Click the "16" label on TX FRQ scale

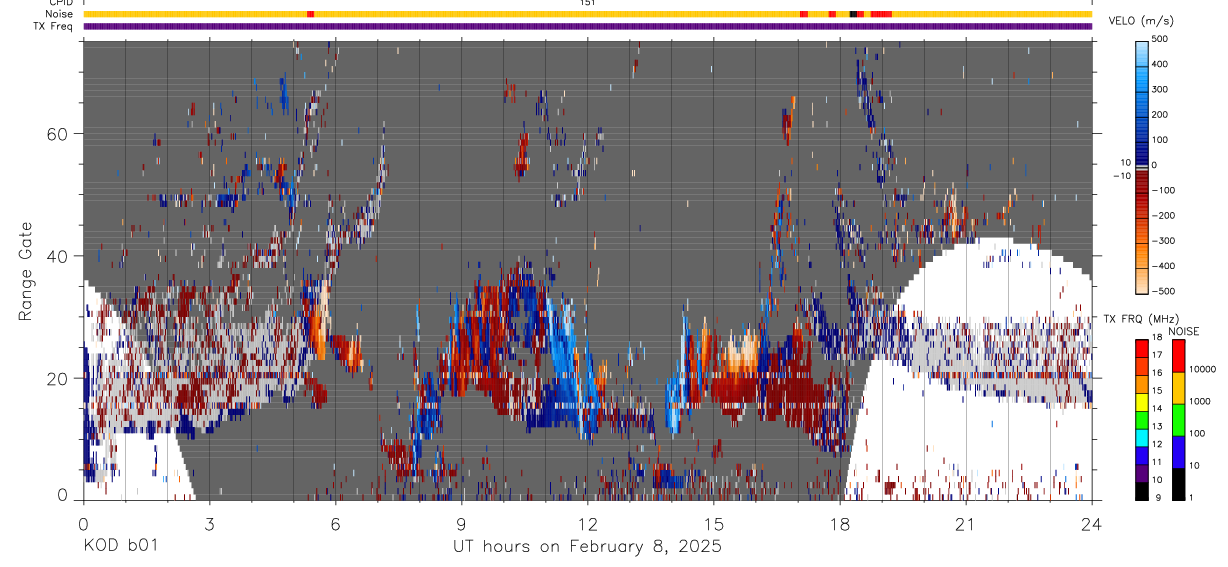[1157, 373]
